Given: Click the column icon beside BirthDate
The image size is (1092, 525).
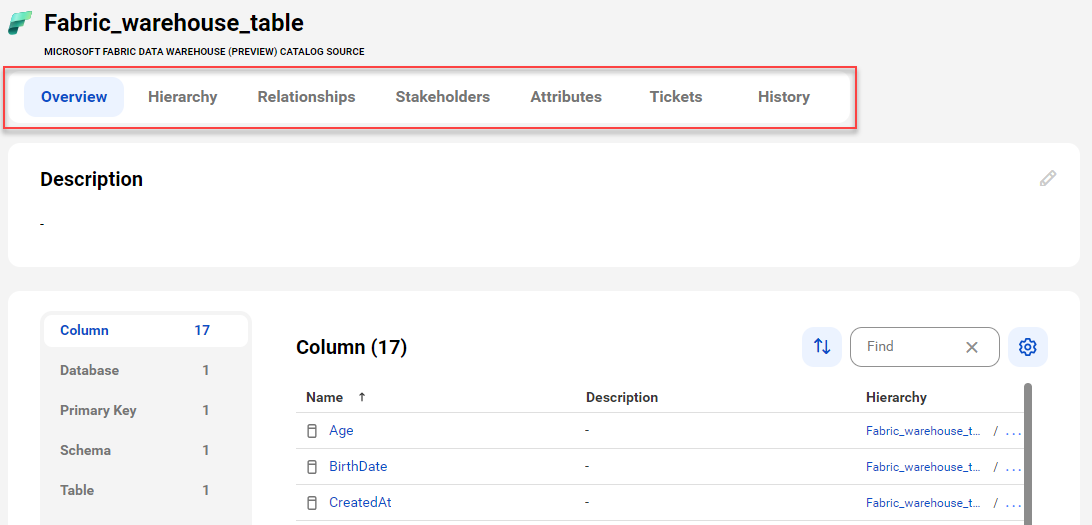Looking at the screenshot, I should click(x=312, y=467).
